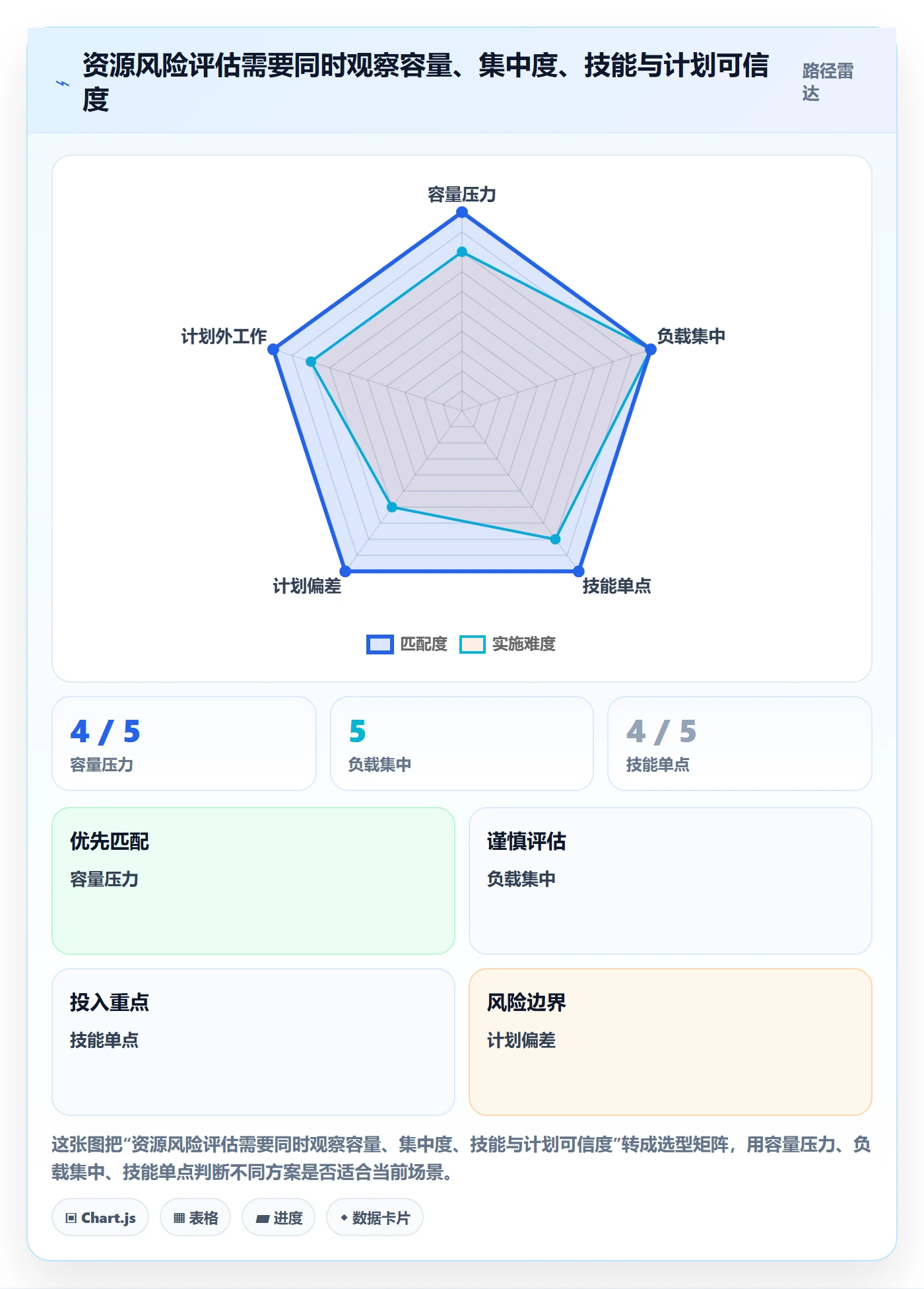Click the 技能单点 outer blue radar point
924x1289 pixels.
click(x=578, y=571)
